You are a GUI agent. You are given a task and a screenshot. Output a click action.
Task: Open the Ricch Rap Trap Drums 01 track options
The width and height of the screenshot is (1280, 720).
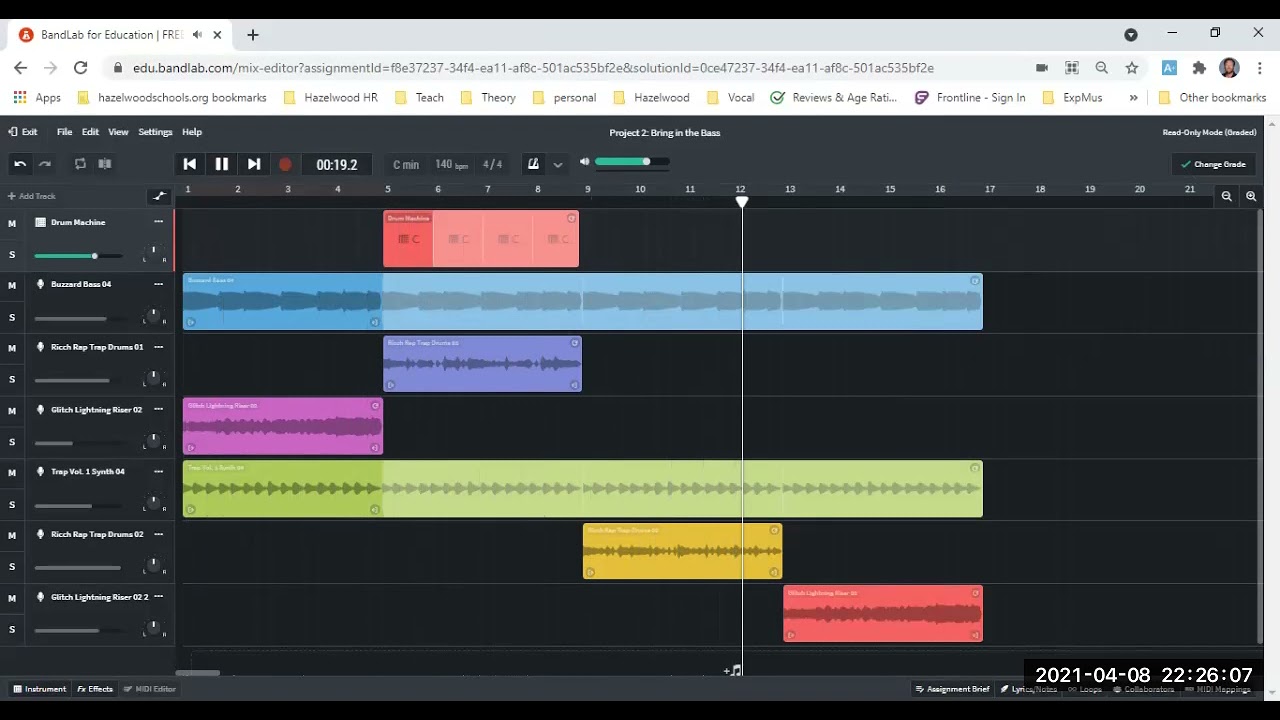coord(158,347)
